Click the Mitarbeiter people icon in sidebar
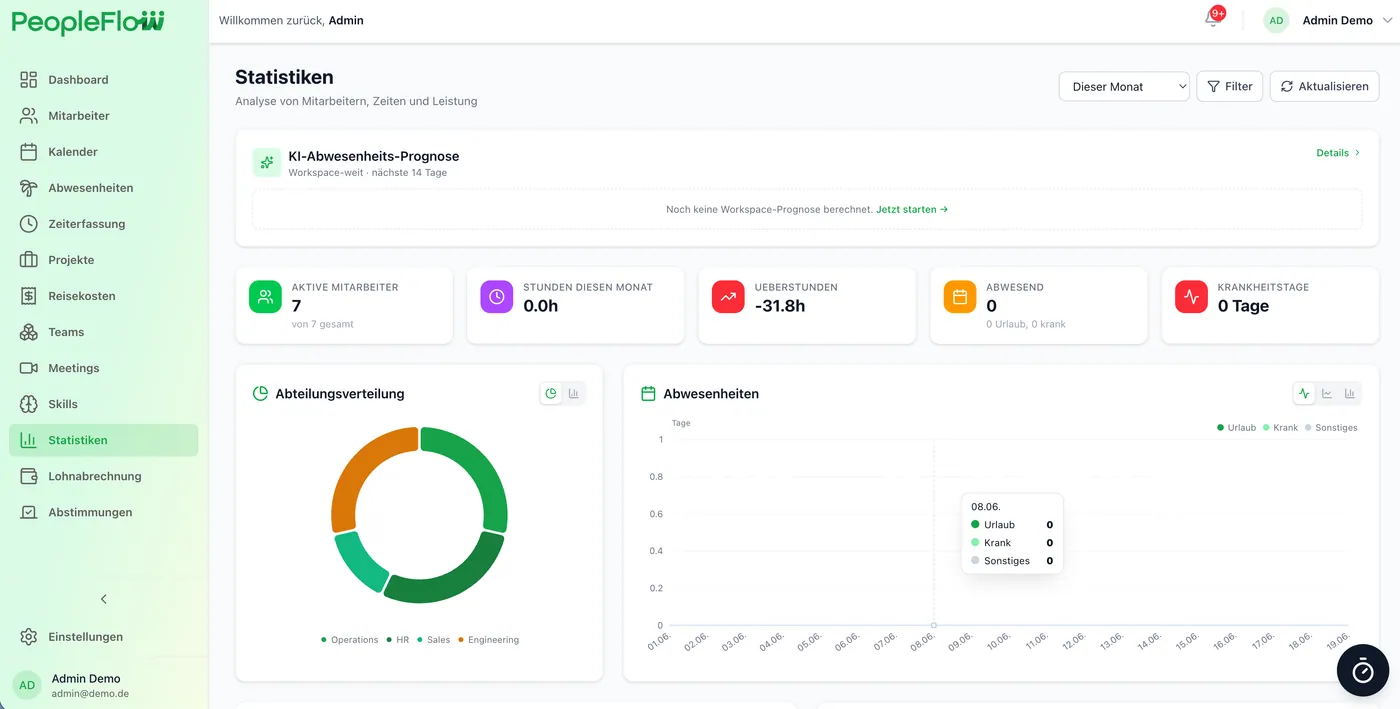 (29, 116)
